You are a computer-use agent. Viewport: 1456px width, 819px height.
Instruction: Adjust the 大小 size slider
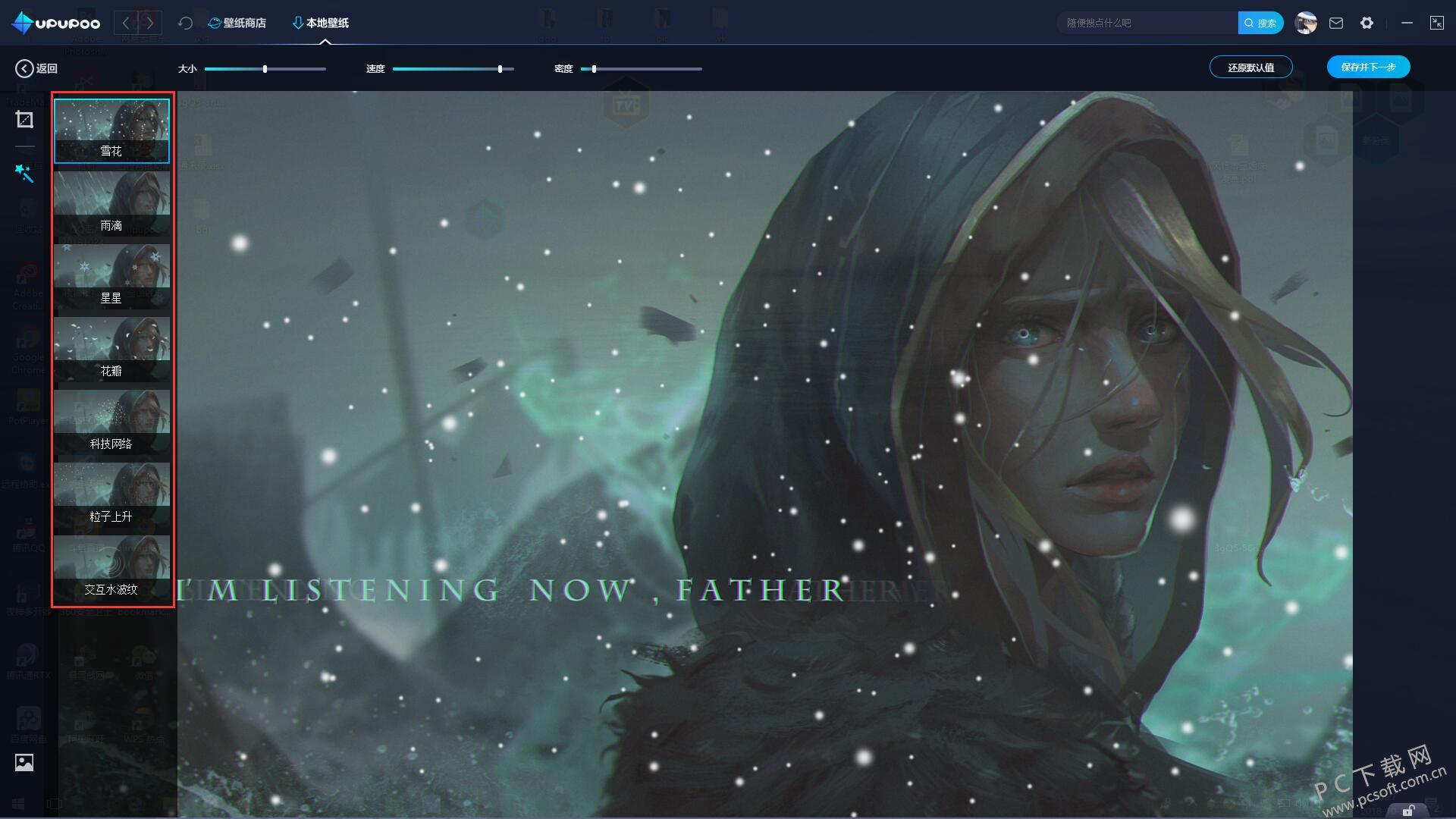click(265, 69)
